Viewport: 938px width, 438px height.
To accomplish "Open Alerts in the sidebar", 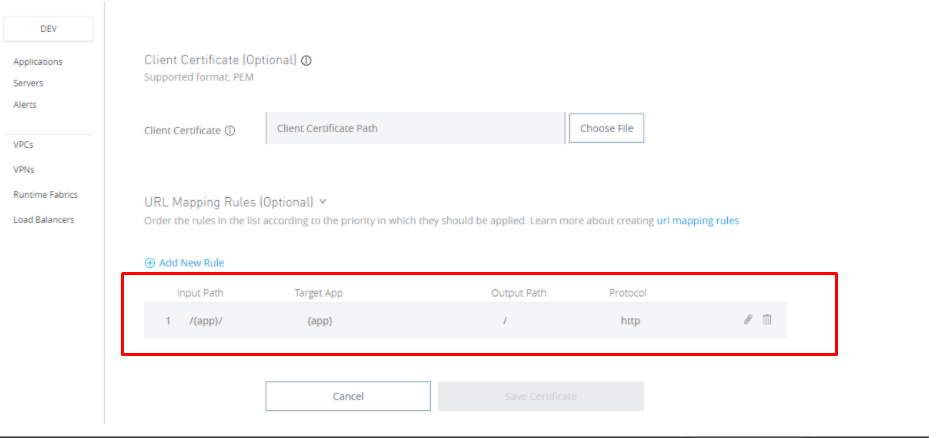I will point(25,104).
